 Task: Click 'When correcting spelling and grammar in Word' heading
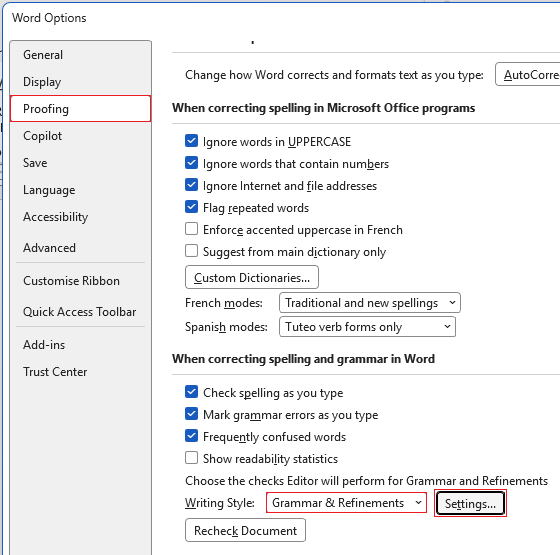[304, 359]
